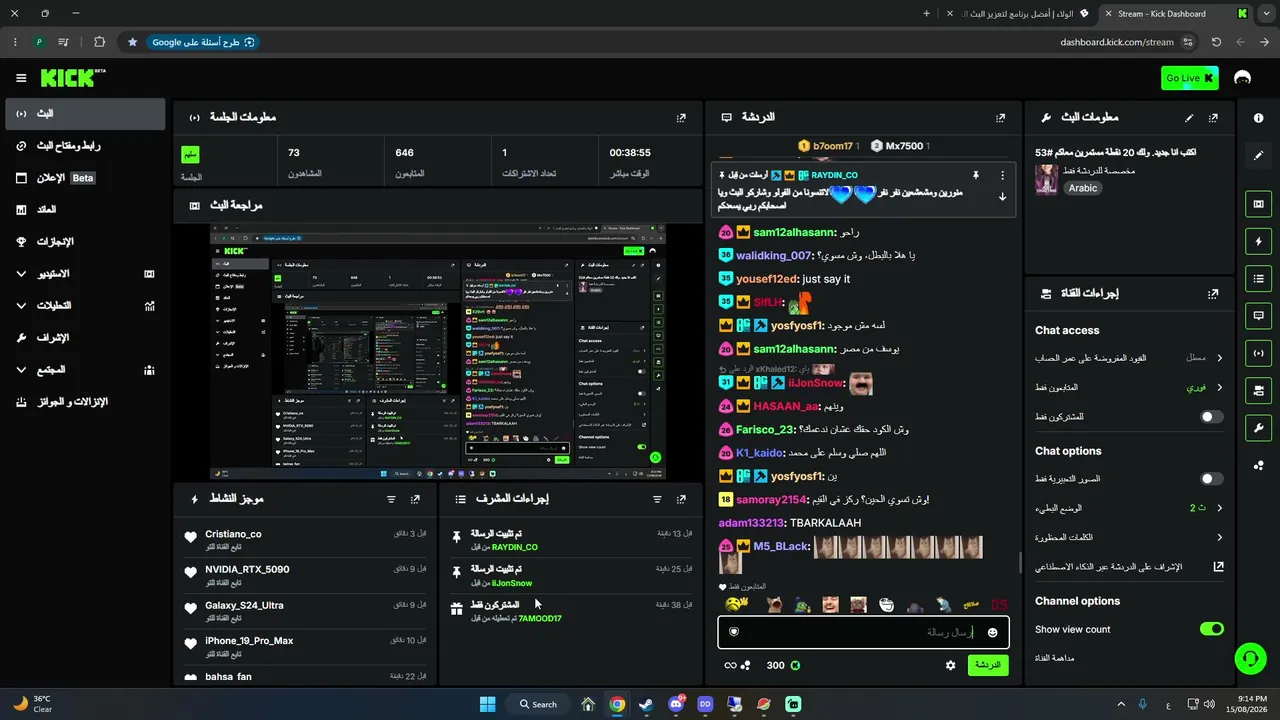This screenshot has width=1280, height=720.
Task: Expand the pinned message arrow
Action: point(1002,197)
